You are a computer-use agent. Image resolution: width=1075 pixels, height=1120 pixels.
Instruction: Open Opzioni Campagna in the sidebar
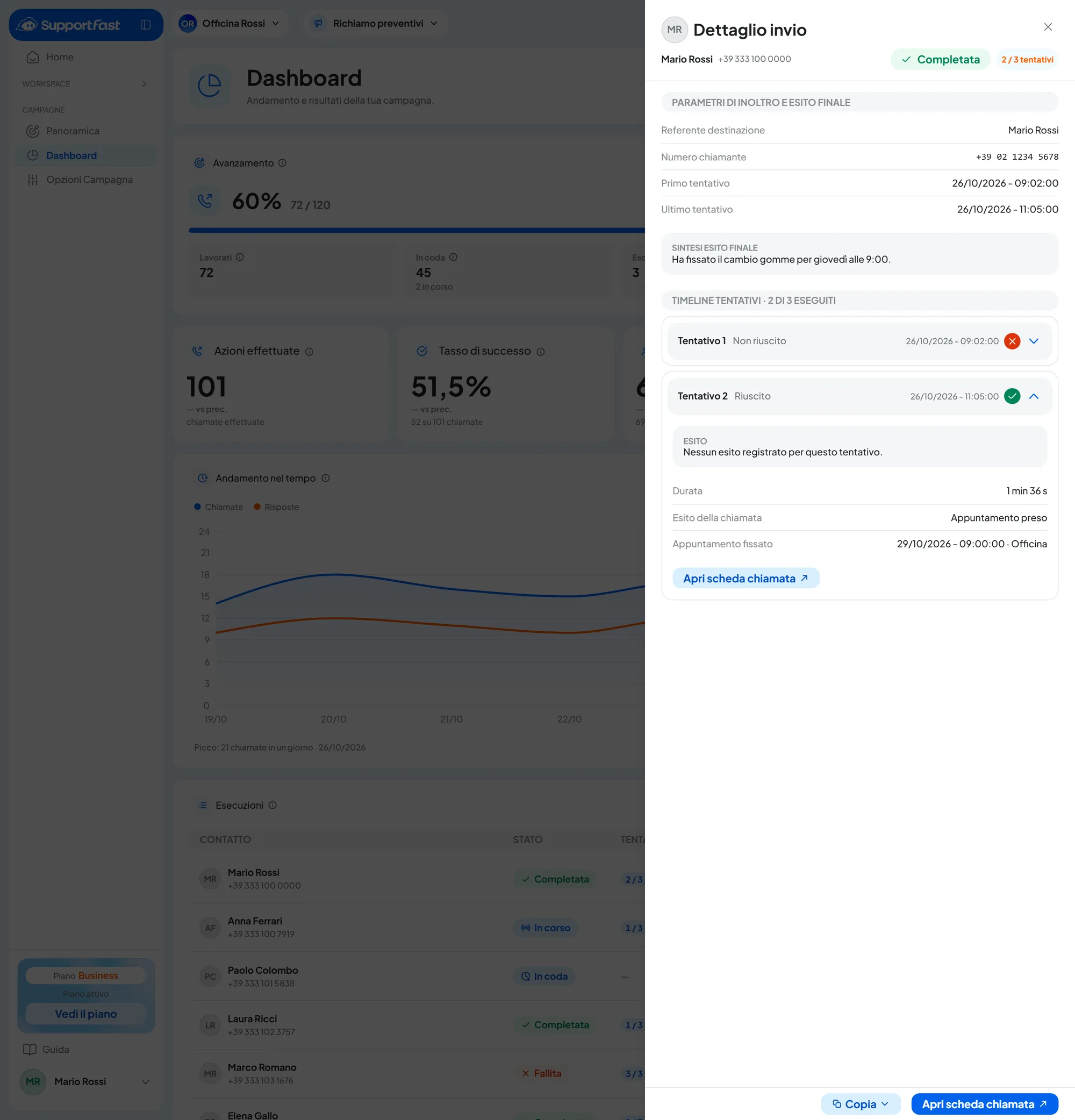coord(85,180)
